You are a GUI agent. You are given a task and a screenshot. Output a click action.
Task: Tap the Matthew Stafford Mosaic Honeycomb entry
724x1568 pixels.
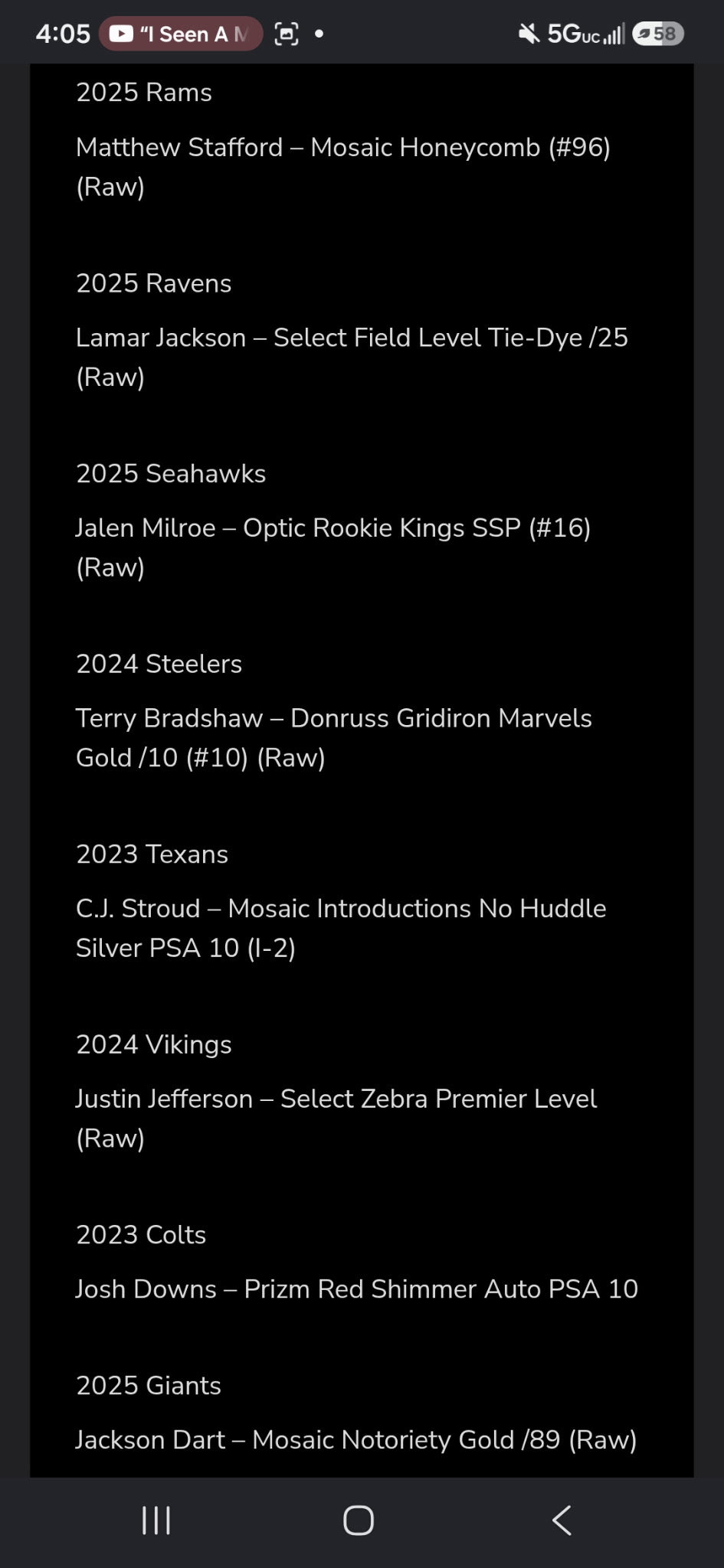tap(343, 167)
